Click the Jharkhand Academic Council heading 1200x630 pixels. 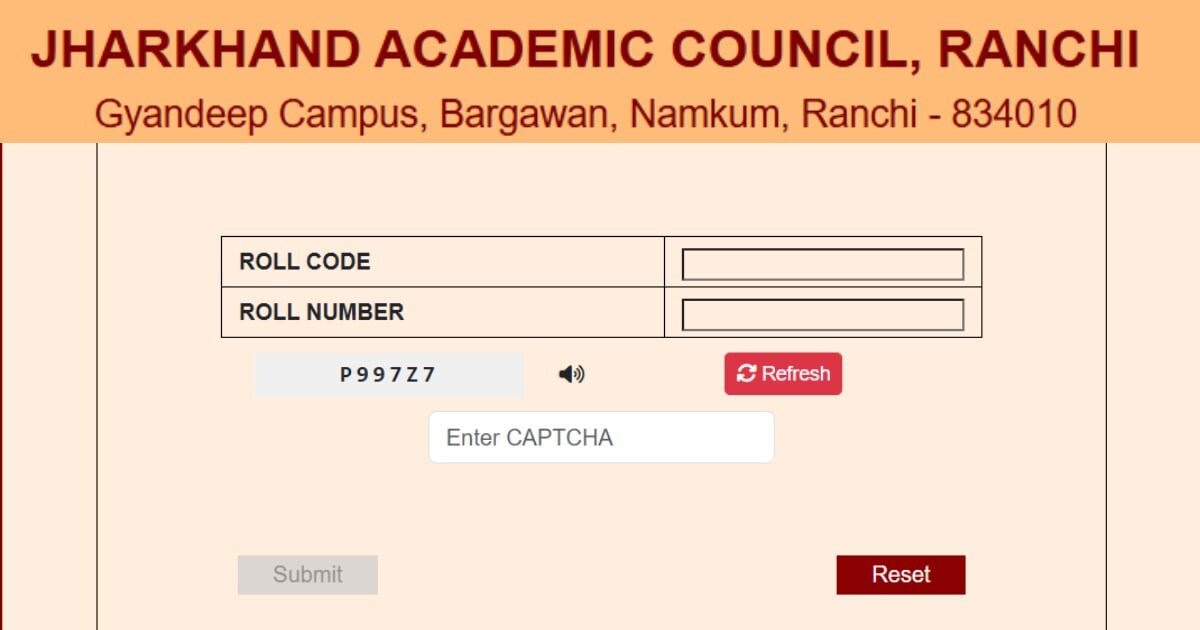coord(585,51)
